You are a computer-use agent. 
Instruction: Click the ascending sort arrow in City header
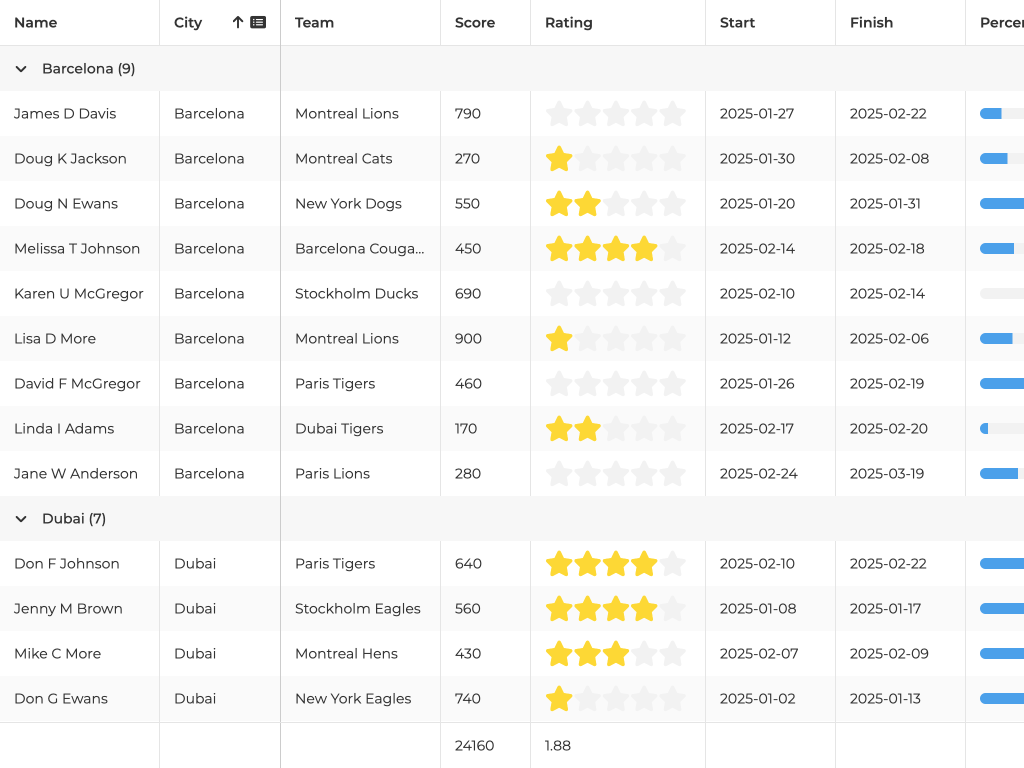[x=237, y=22]
